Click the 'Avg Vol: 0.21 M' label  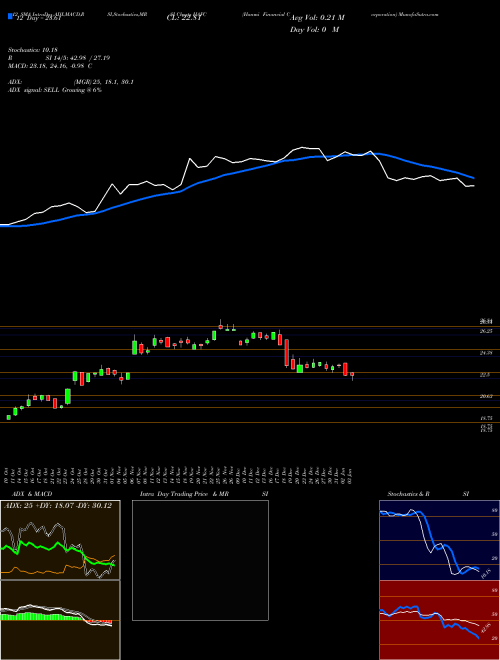(317, 18)
